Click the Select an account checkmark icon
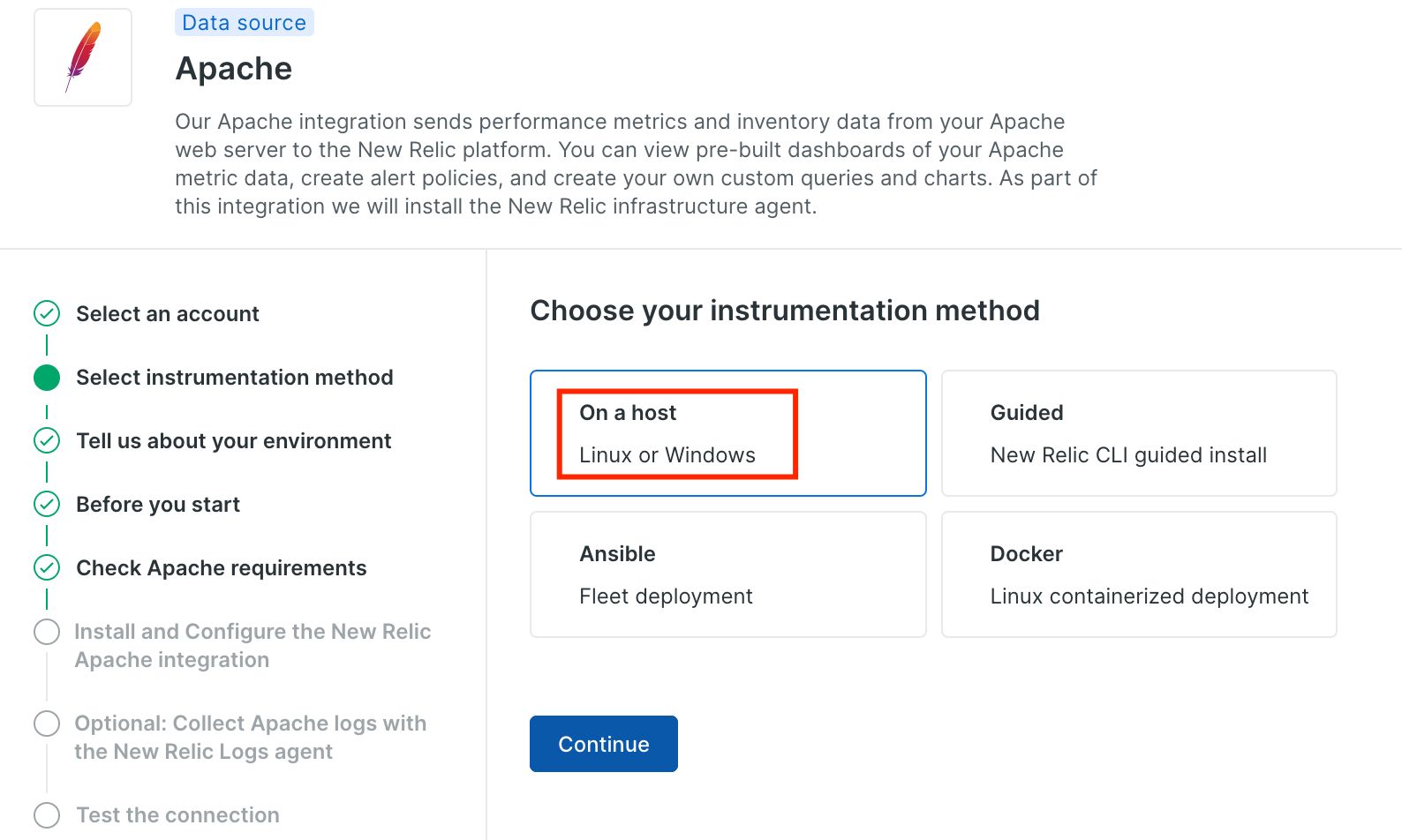The height and width of the screenshot is (840, 1402). click(47, 313)
